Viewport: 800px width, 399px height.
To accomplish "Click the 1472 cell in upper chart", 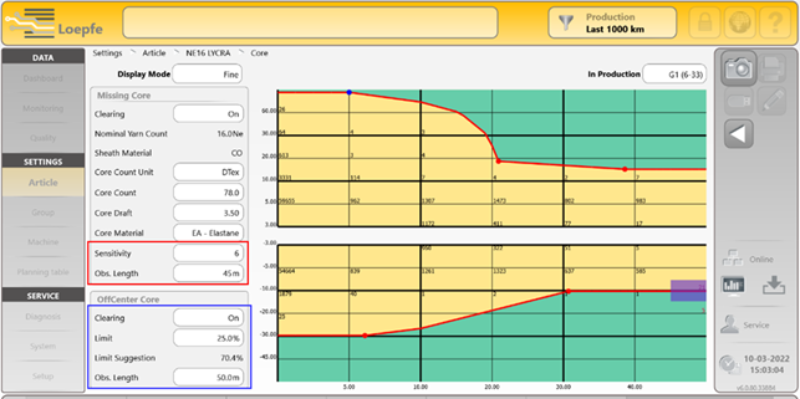I will pos(499,201).
